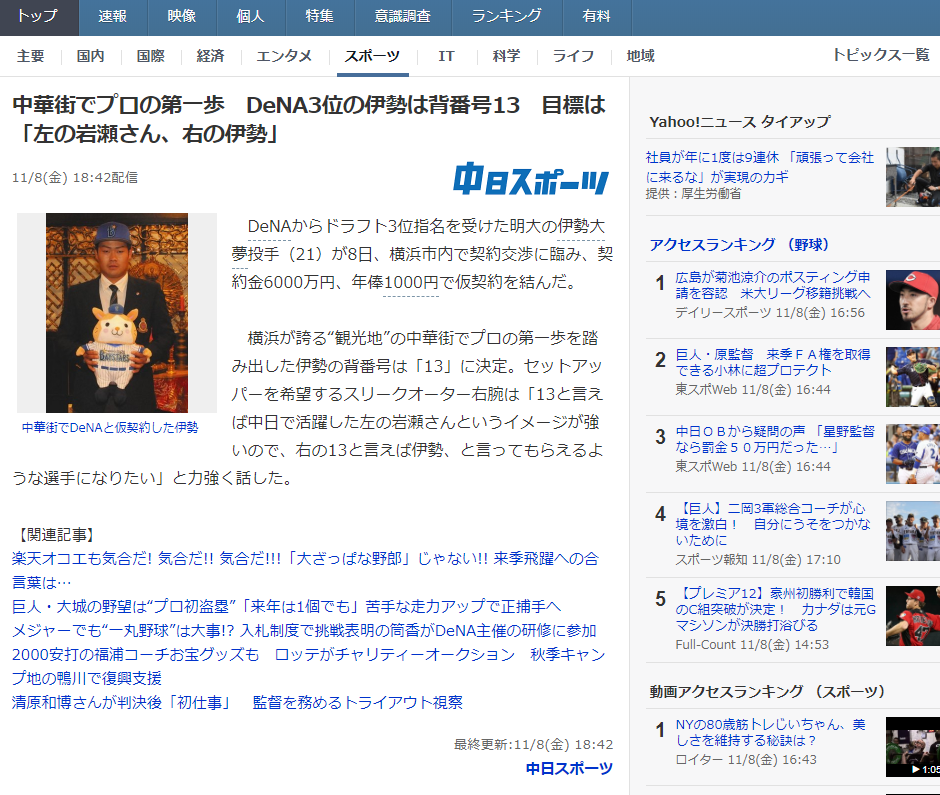Screen dimensions: 940x795
Task: Open related article 清原和博さんが判決後
Action: [x=237, y=703]
